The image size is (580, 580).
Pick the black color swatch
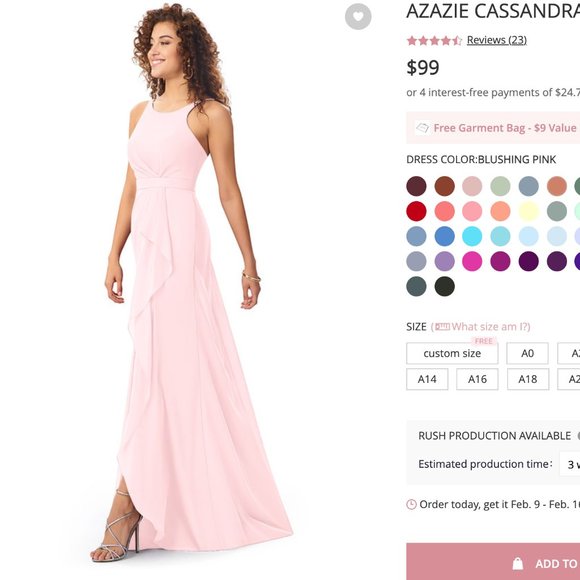point(444,286)
